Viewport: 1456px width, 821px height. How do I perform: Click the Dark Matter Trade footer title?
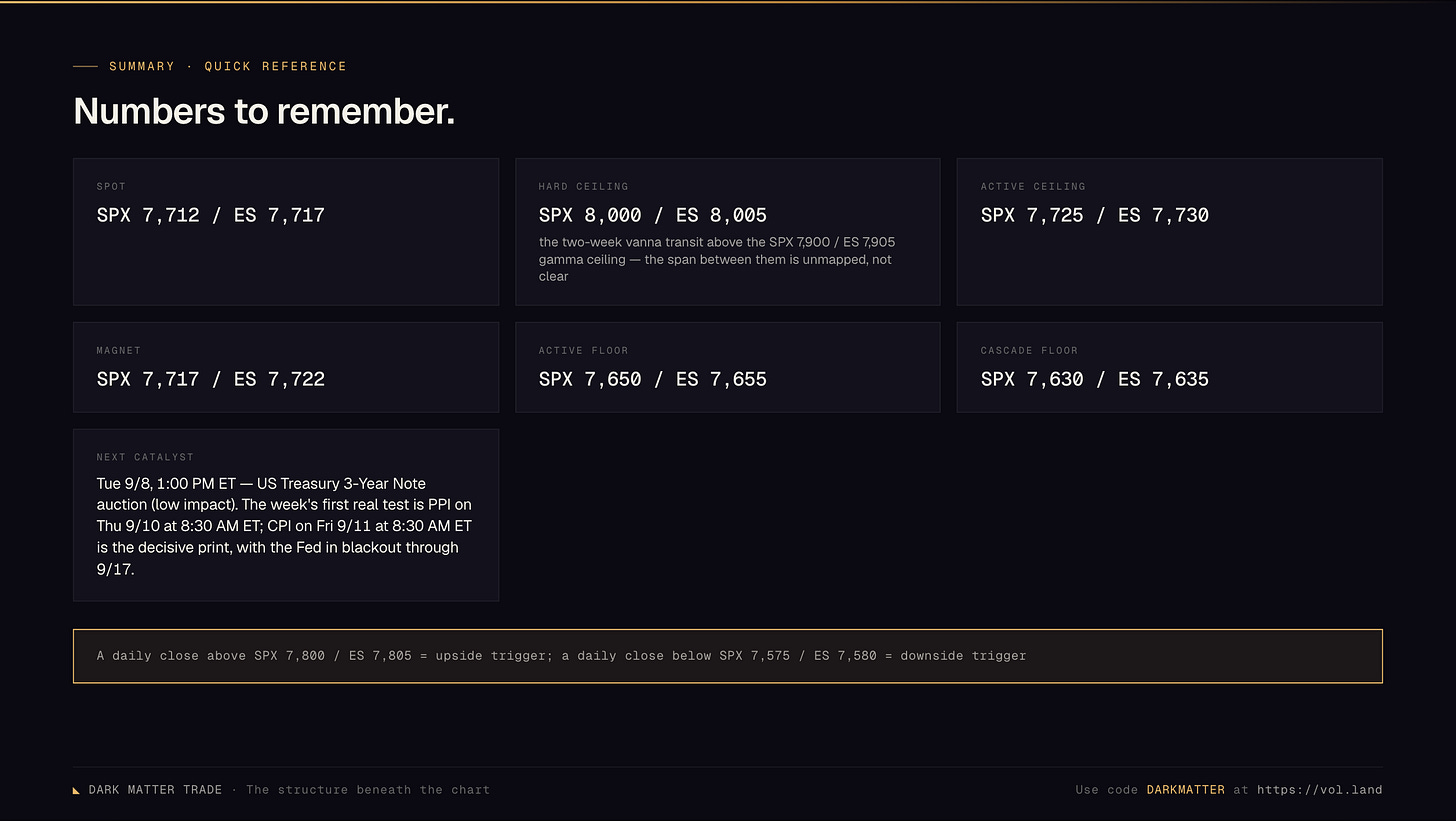155,789
